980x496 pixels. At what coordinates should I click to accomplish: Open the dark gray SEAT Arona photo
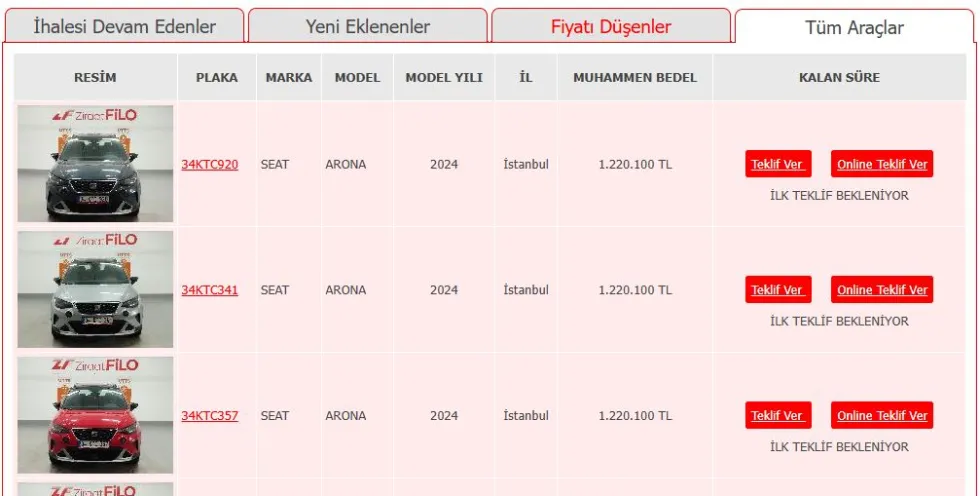[x=95, y=164]
